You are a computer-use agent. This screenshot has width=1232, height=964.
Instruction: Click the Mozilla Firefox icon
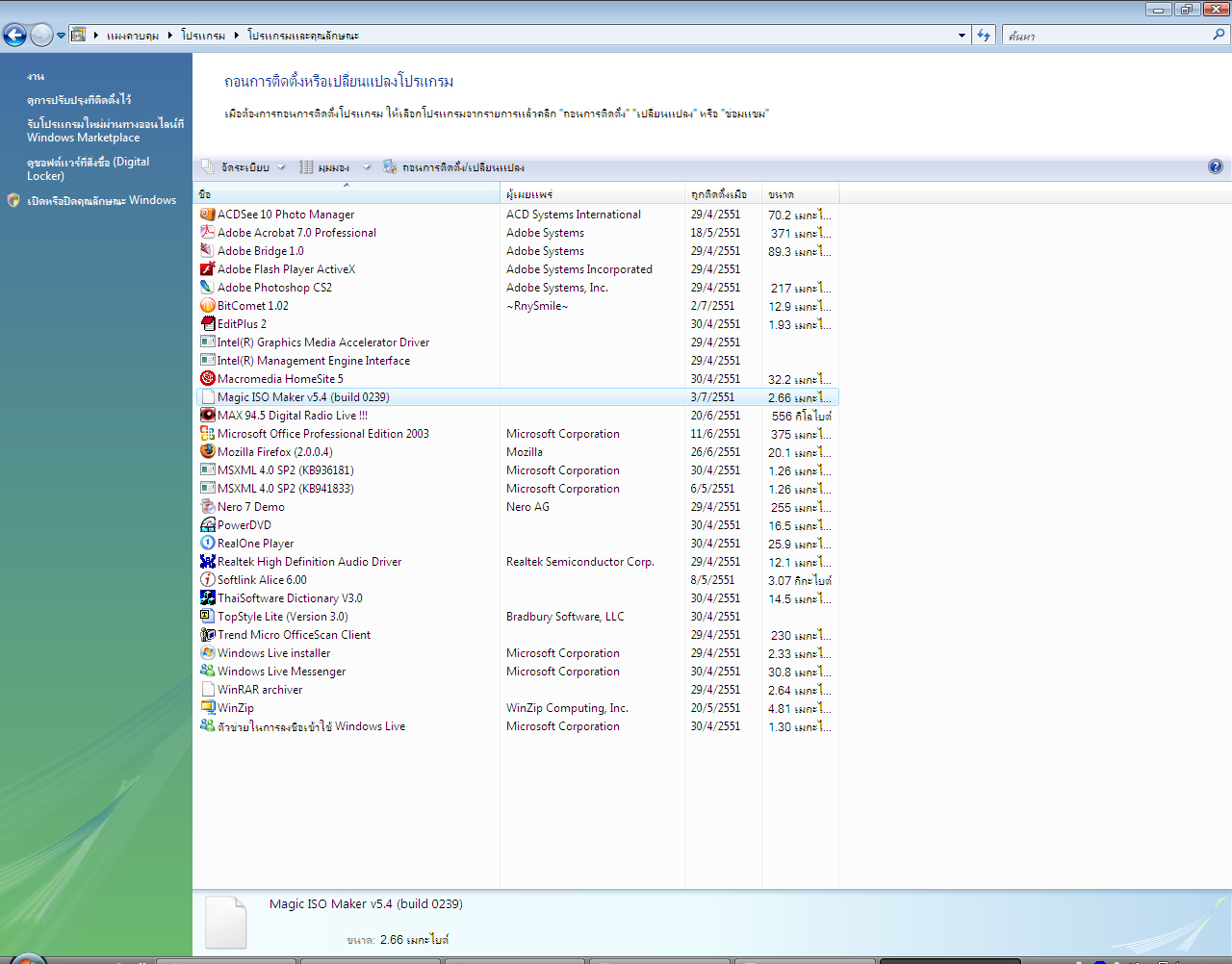(207, 452)
